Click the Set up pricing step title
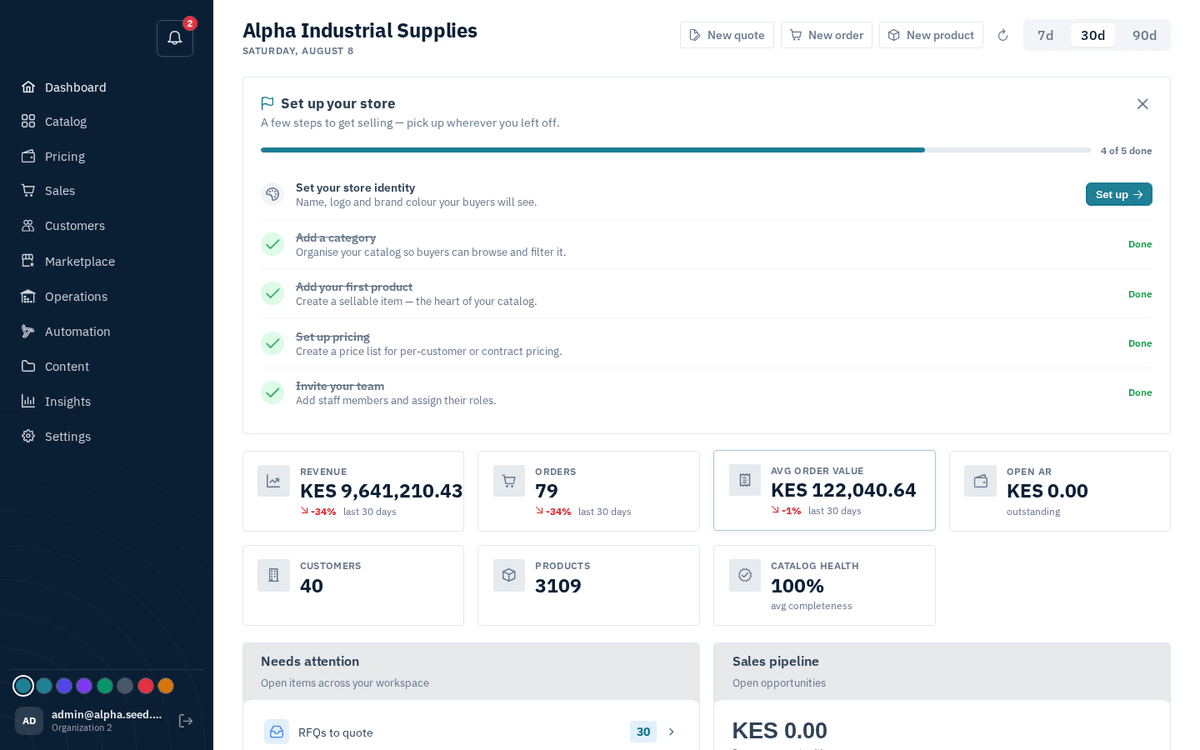This screenshot has width=1200, height=750. 333,336
